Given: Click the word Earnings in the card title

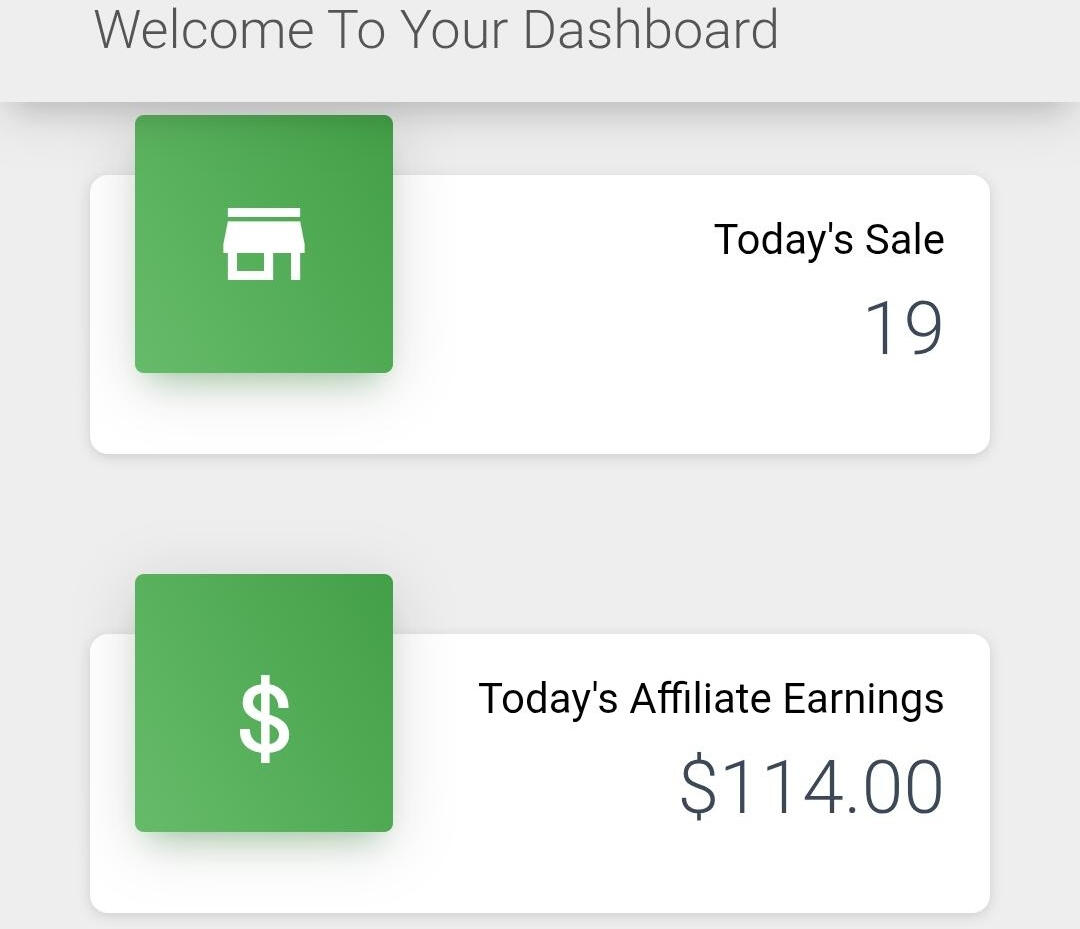Looking at the screenshot, I should (863, 698).
